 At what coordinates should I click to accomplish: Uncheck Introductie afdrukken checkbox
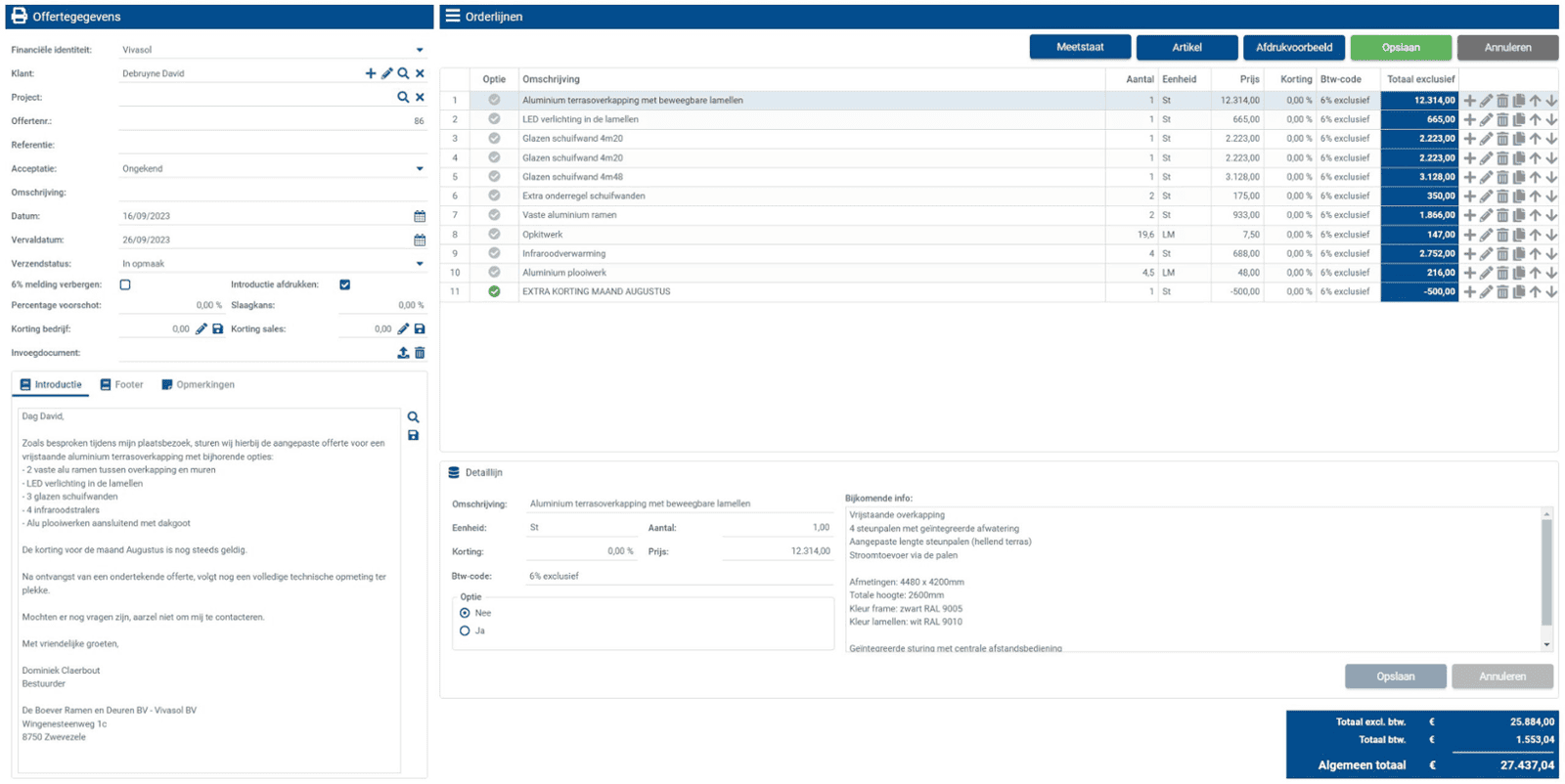tap(345, 284)
